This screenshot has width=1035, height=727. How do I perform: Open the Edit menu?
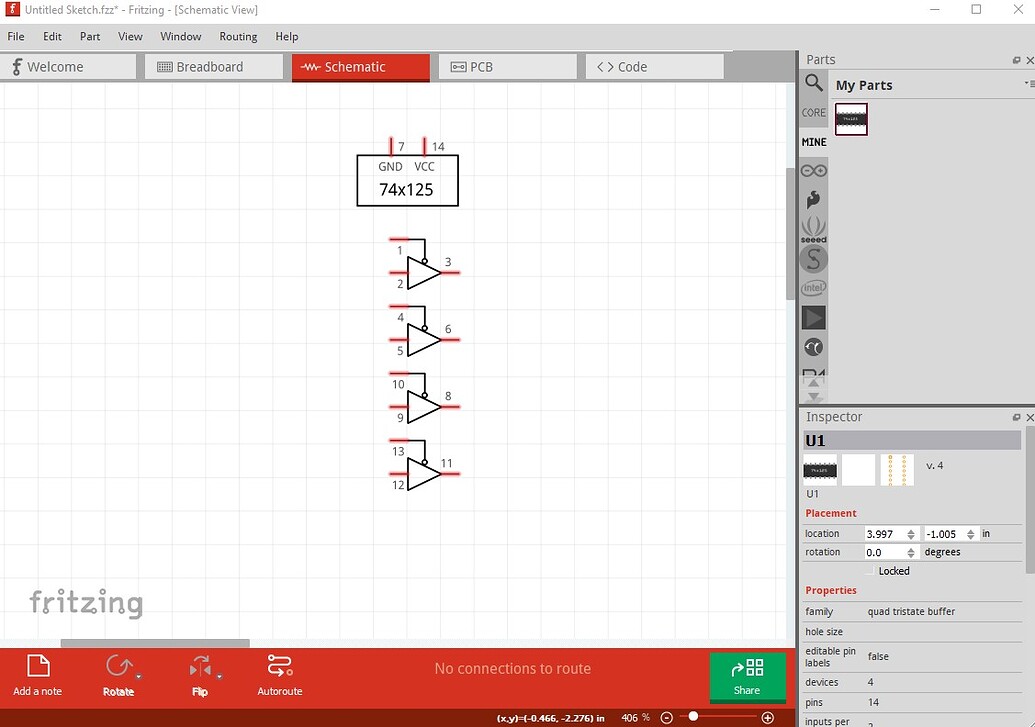point(52,36)
